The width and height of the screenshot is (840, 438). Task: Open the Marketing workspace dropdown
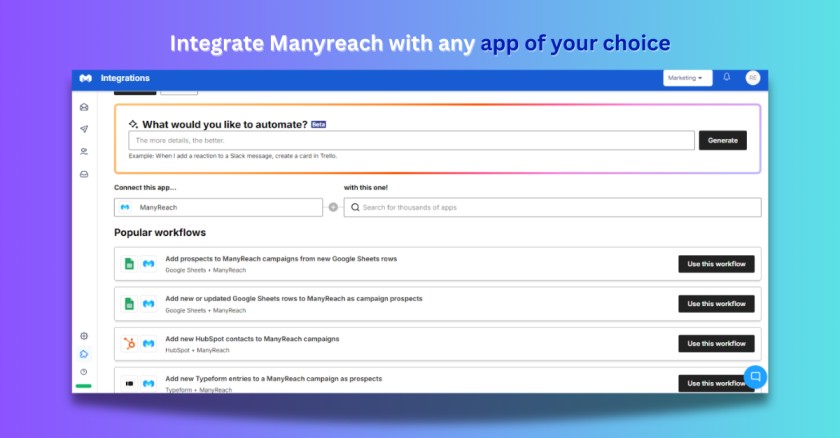[687, 78]
